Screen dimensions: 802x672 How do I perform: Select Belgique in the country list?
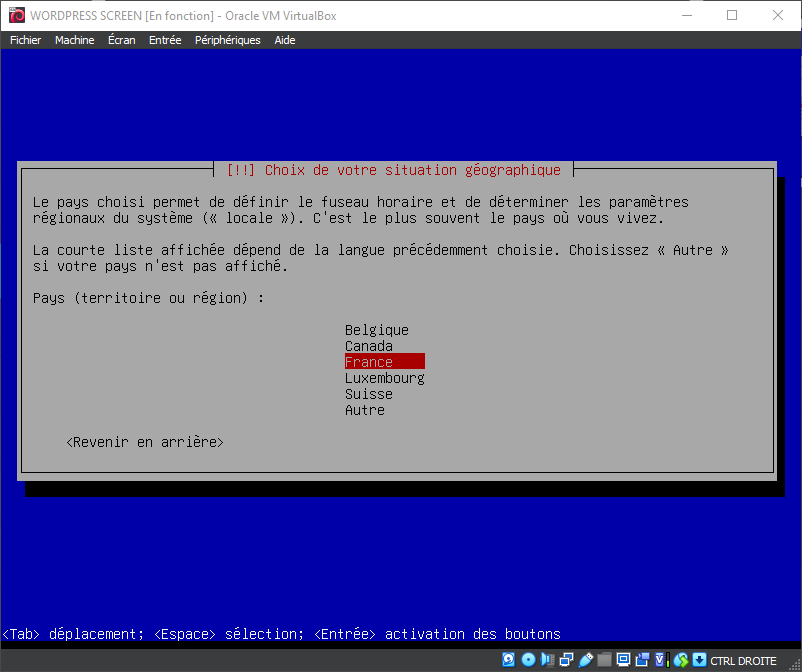[x=376, y=330]
